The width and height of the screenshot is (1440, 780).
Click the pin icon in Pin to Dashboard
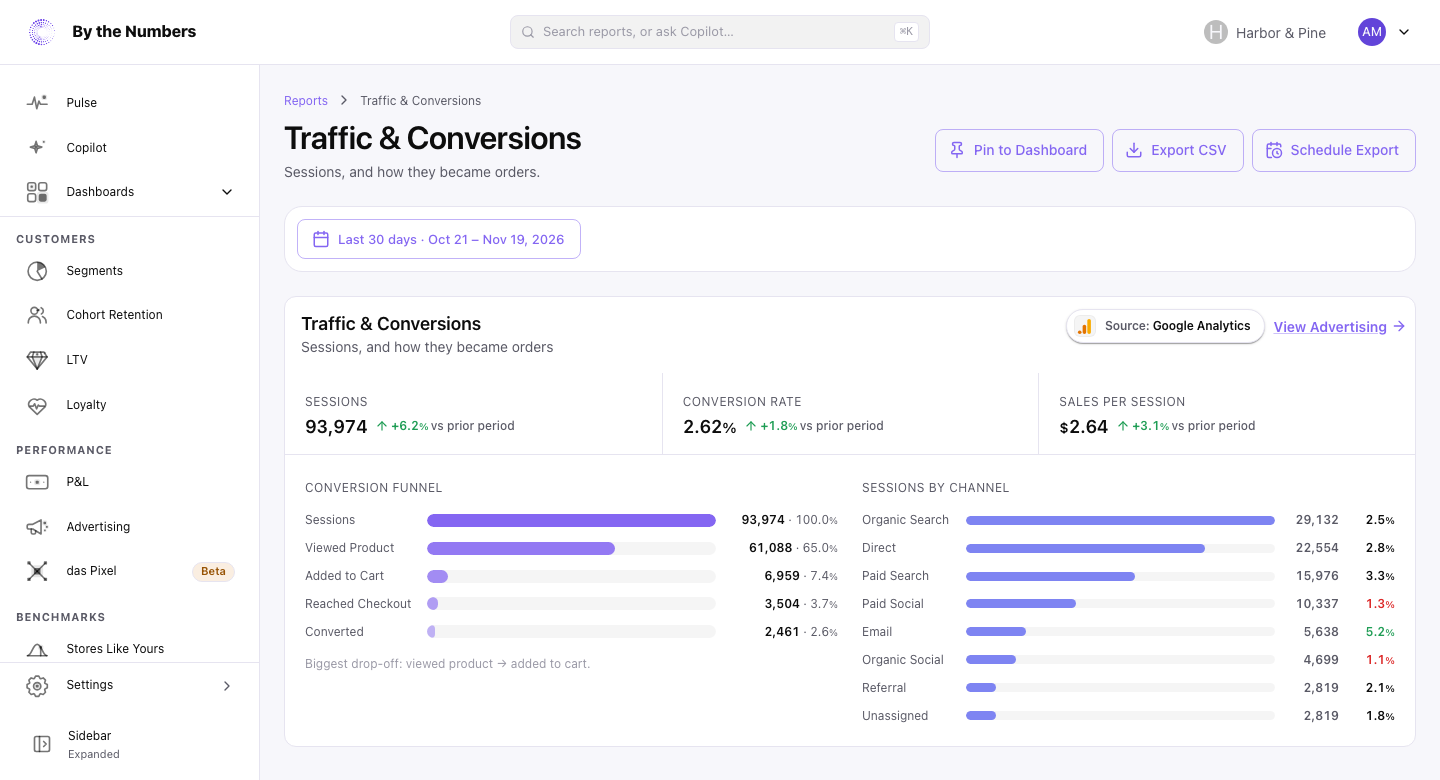point(957,150)
